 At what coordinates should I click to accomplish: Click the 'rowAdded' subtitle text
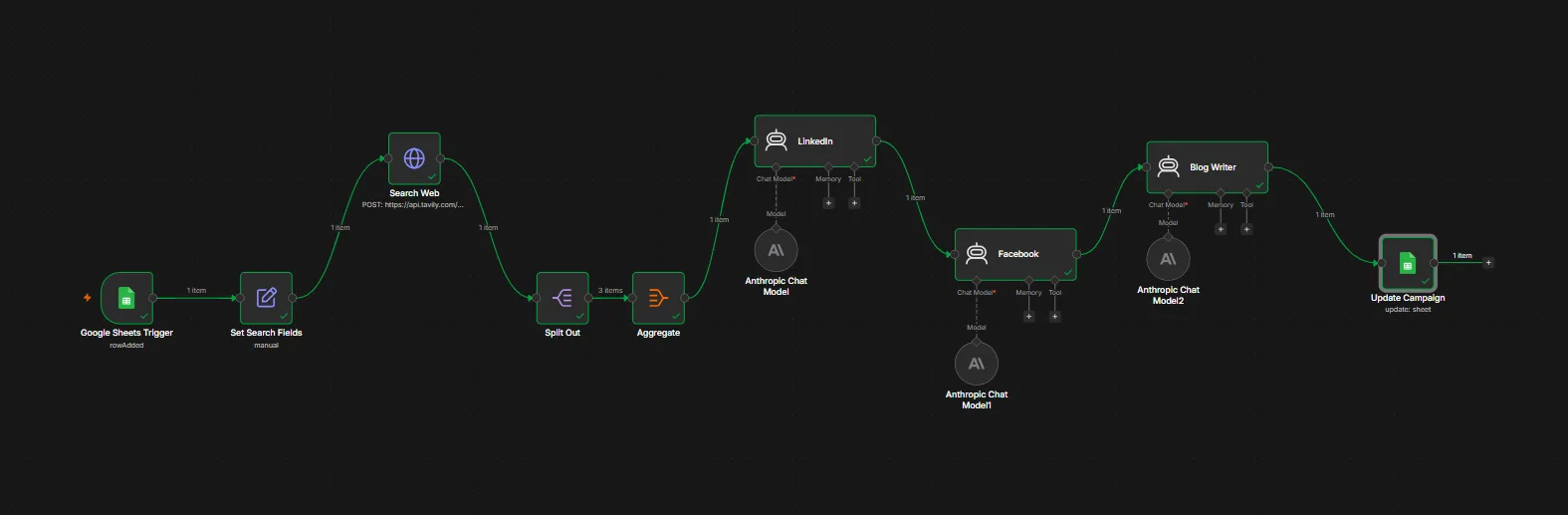point(126,346)
